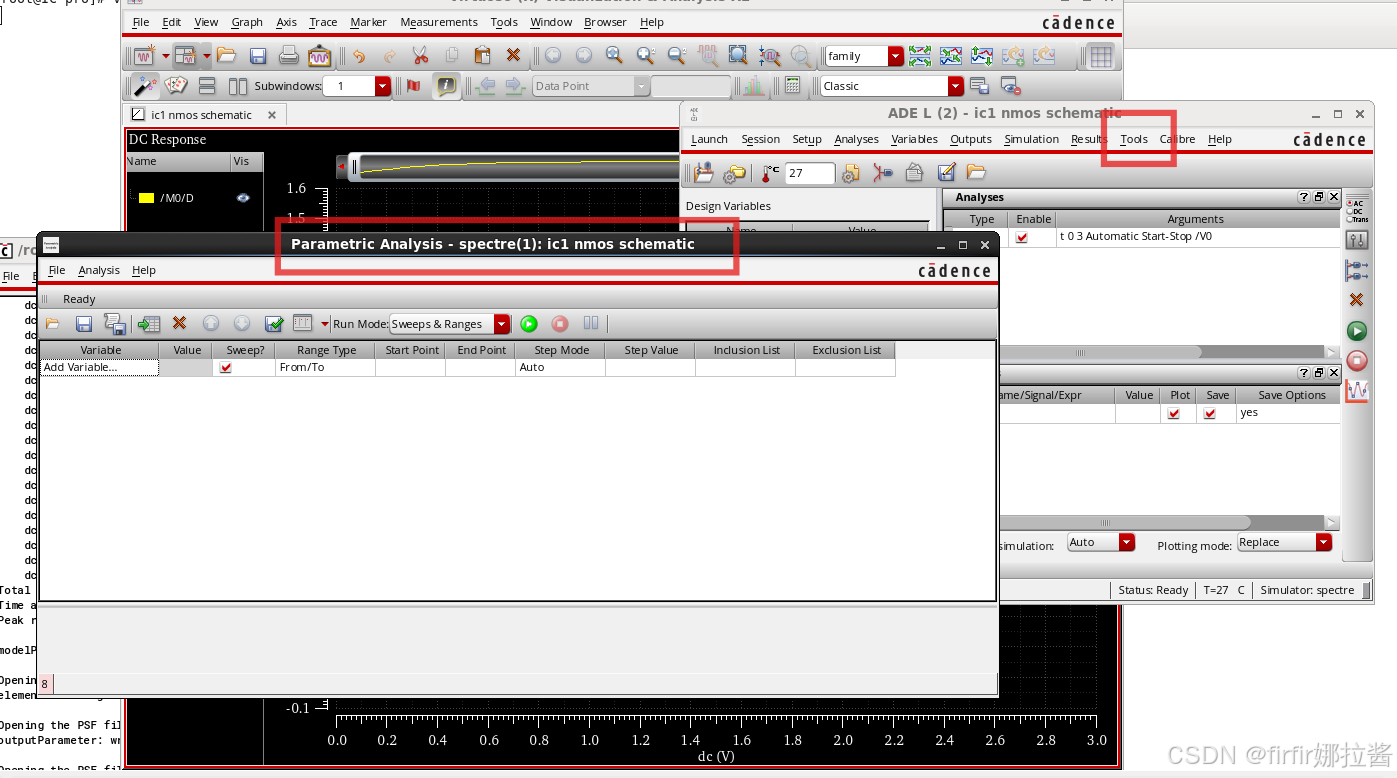This screenshot has height=778, width=1397.
Task: Open Outputs menu in ADE L window
Action: click(x=971, y=139)
